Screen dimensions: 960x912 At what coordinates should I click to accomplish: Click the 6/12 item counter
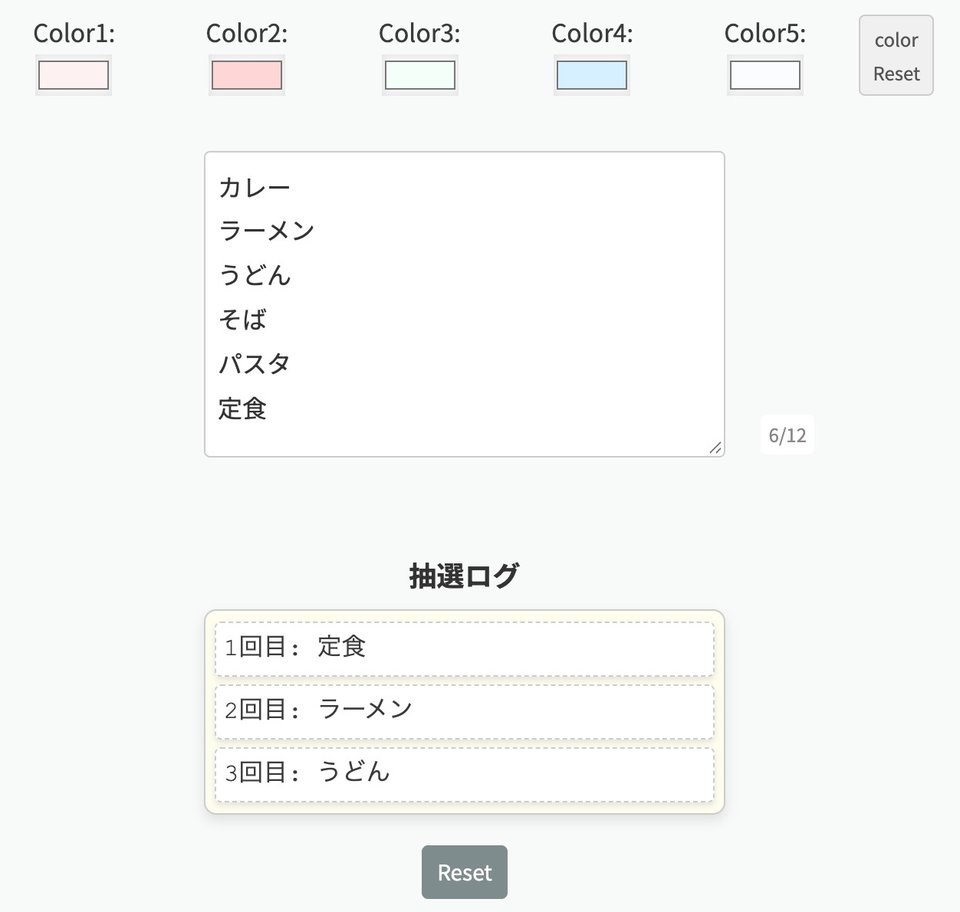(x=787, y=435)
